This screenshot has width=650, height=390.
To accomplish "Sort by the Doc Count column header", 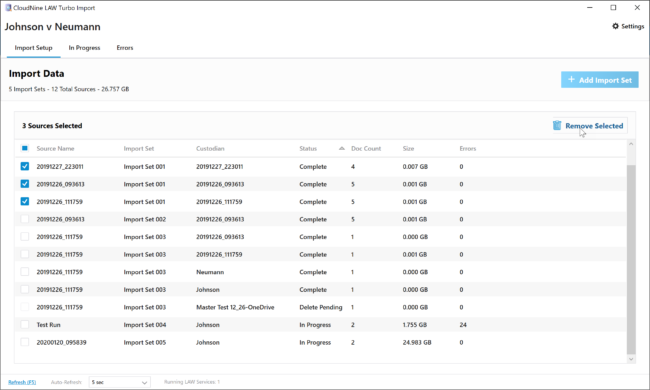I will coord(366,148).
